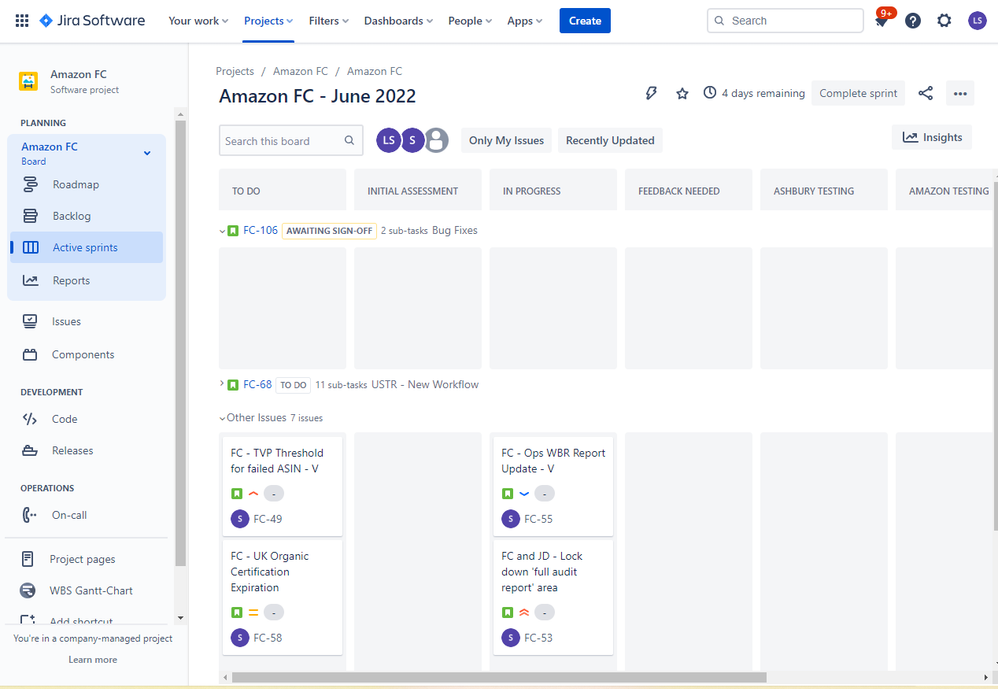Expand the FC-68 swimlane

tap(221, 384)
